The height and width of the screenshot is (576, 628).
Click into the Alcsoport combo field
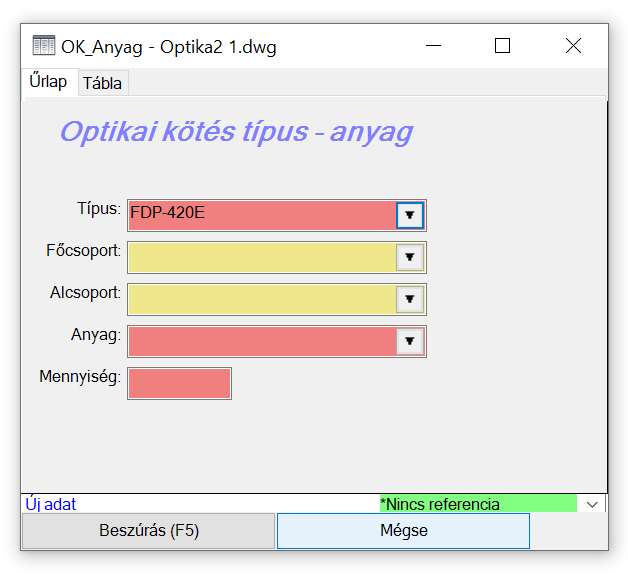coord(262,299)
